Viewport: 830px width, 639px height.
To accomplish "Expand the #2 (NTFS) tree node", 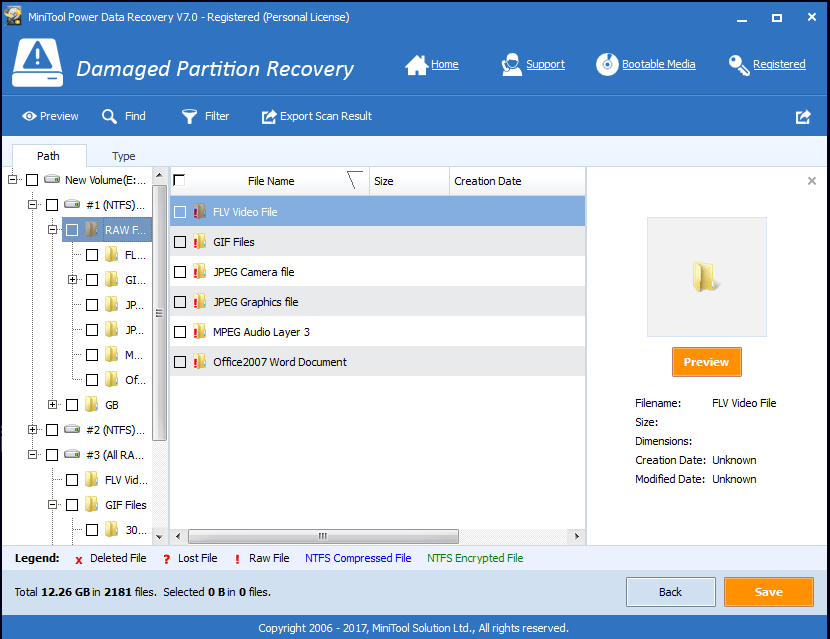I will coord(32,429).
